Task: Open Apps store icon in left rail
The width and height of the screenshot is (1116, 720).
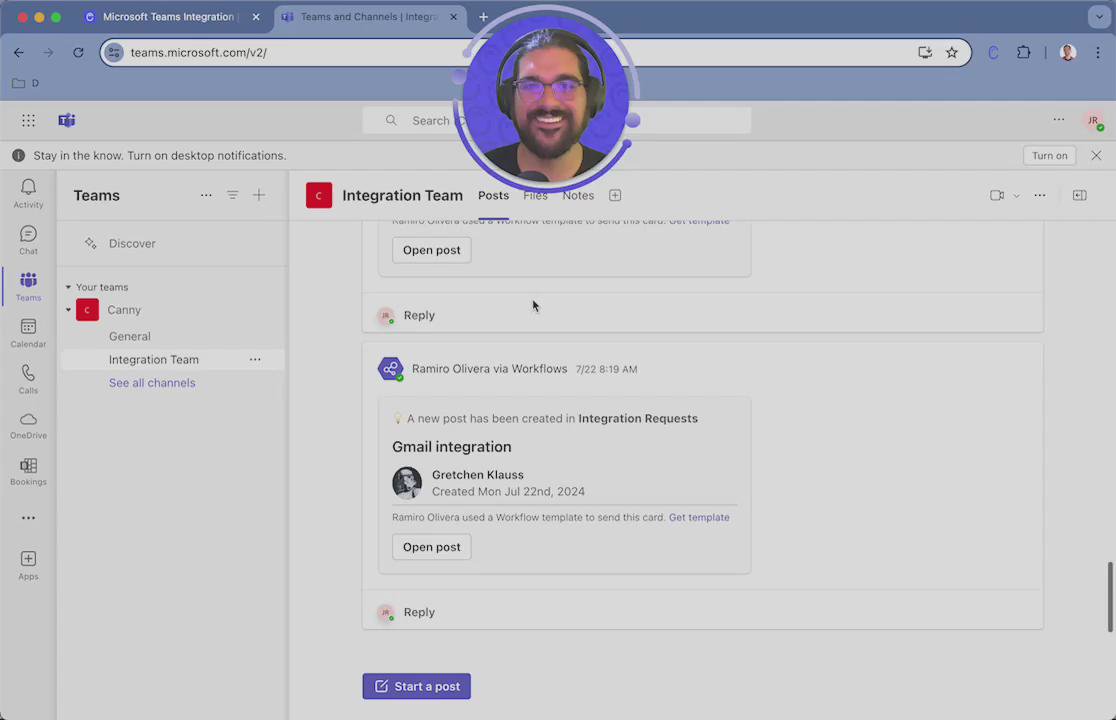Action: (x=28, y=565)
